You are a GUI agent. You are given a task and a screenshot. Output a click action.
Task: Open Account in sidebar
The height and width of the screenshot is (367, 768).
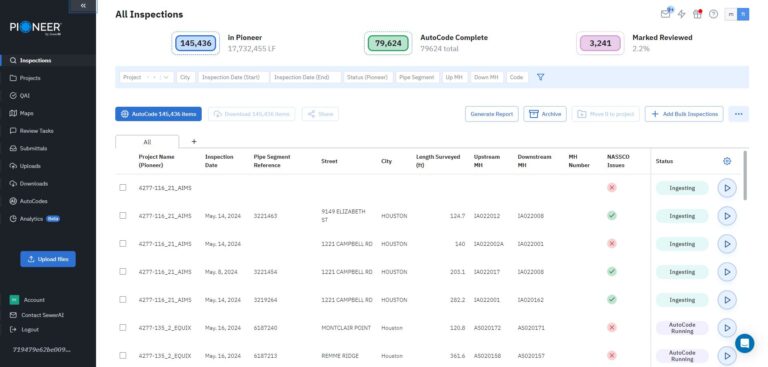point(28,300)
